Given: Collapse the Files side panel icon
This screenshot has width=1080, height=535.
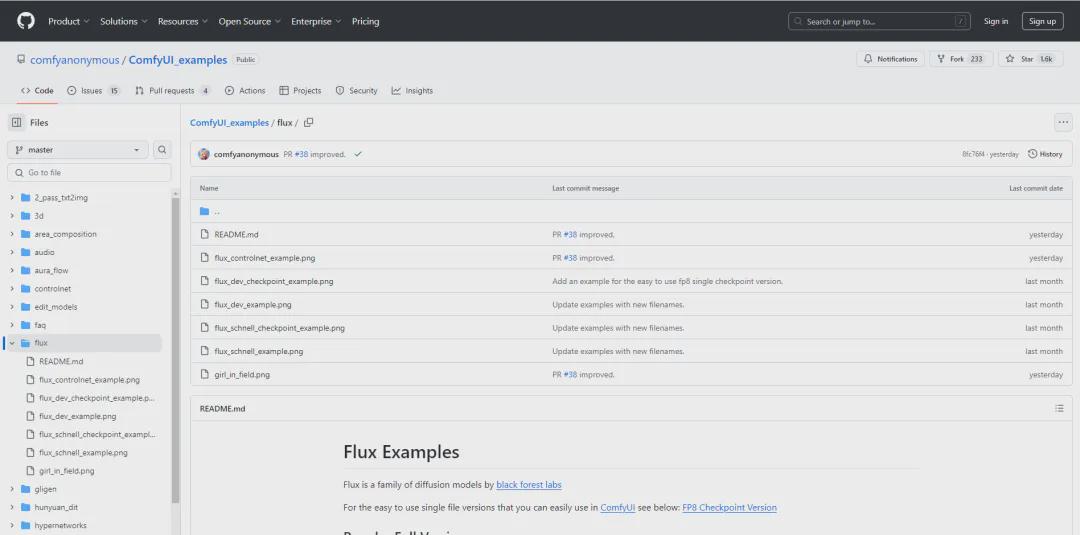Looking at the screenshot, I should [16, 122].
